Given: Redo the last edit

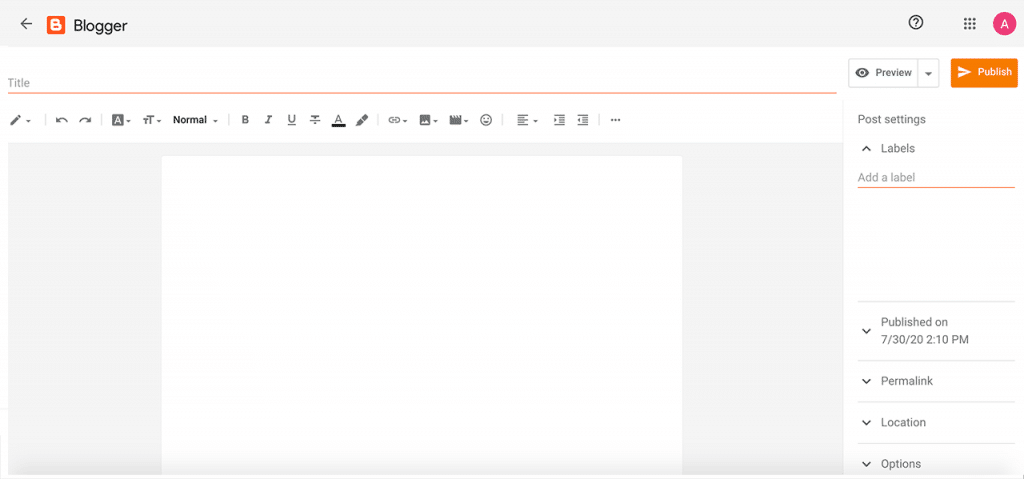Looking at the screenshot, I should point(85,120).
